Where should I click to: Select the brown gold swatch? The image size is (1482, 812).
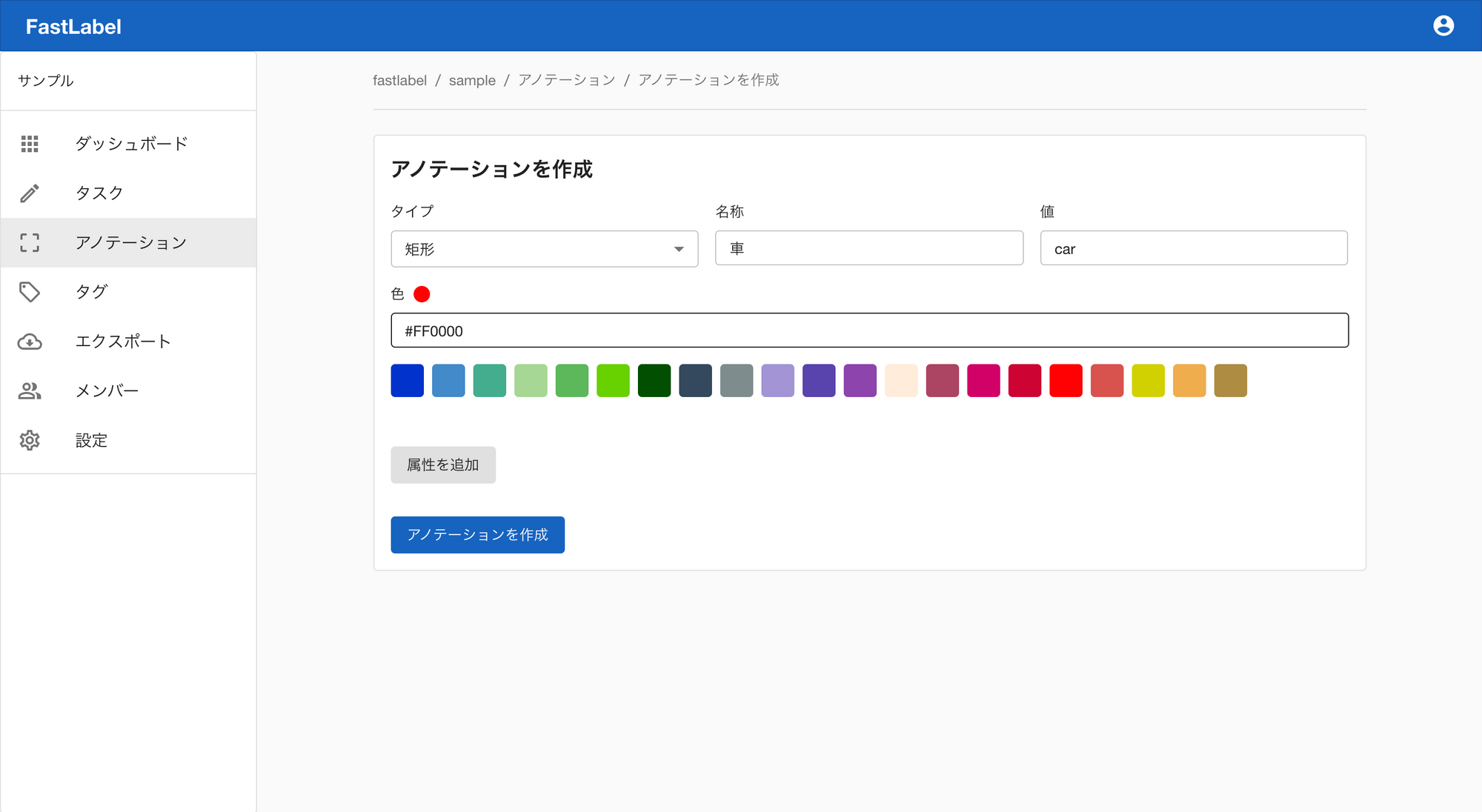(x=1231, y=381)
